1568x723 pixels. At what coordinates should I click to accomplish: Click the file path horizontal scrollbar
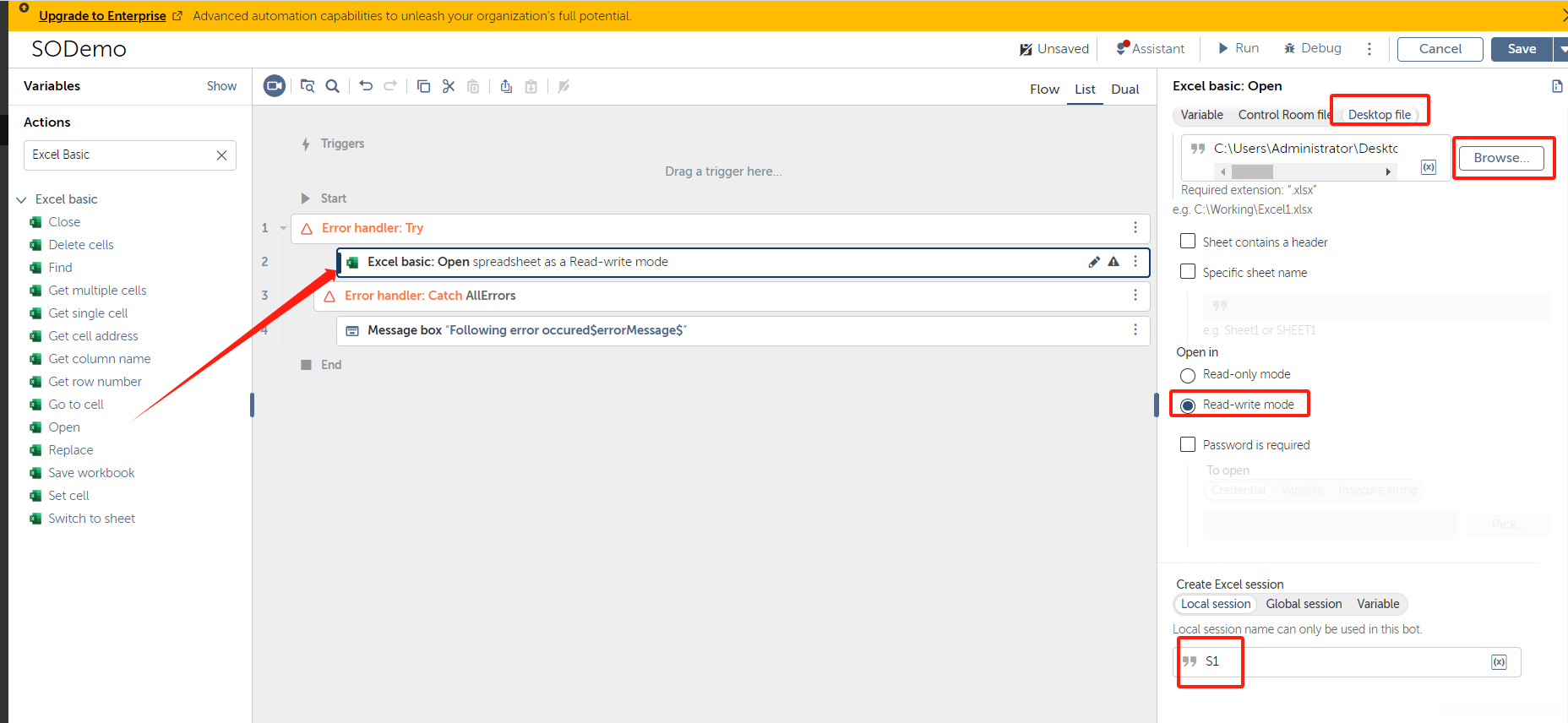coord(1305,171)
